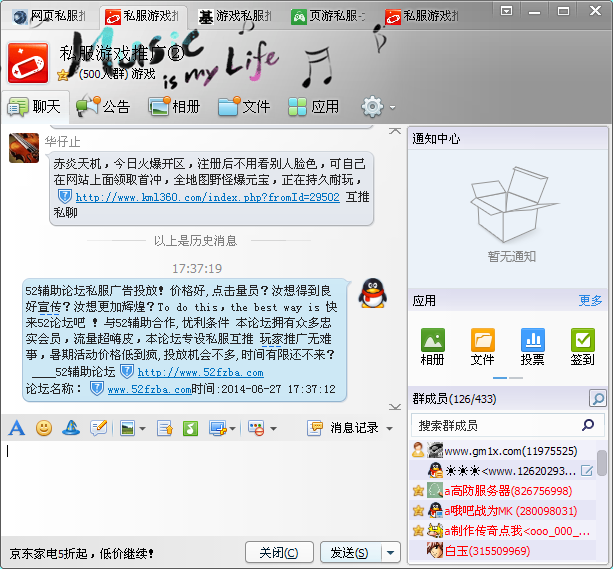Select member www.gm1x.com(11975525)

tap(503, 451)
